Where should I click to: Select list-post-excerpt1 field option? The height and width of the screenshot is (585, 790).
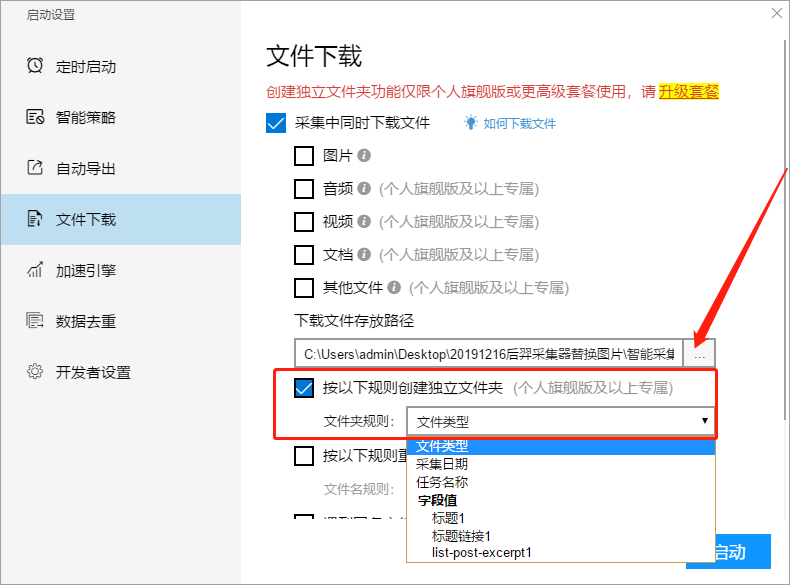tap(561, 553)
